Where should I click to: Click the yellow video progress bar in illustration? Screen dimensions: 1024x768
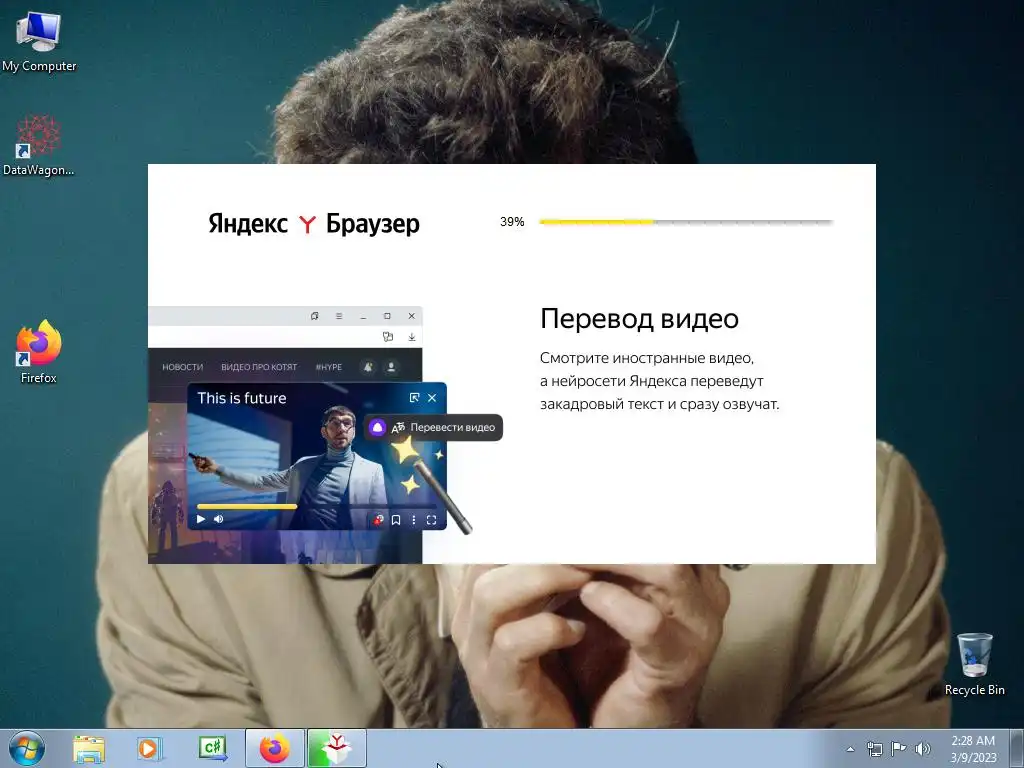coord(247,506)
